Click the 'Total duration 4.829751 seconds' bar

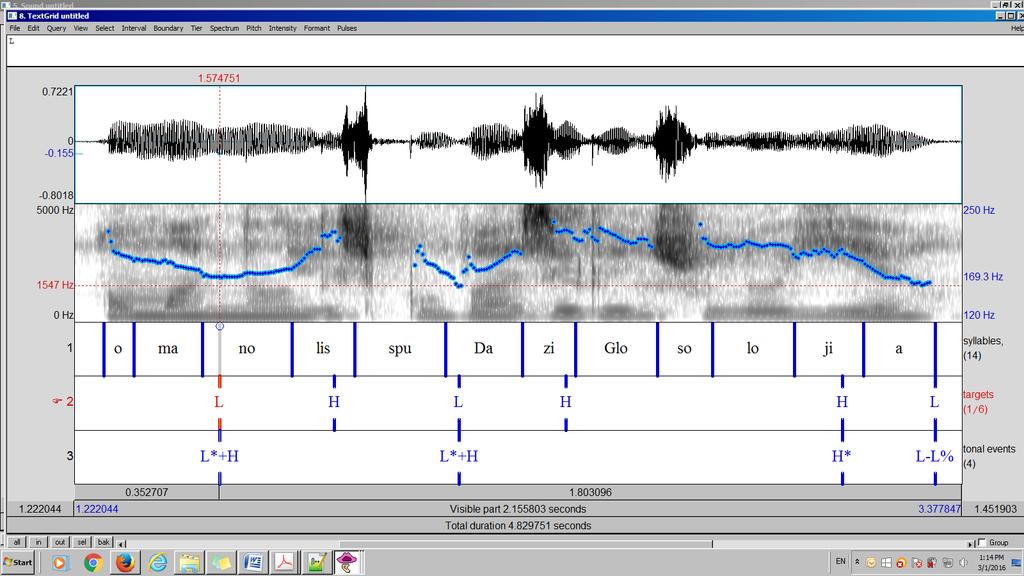518,525
